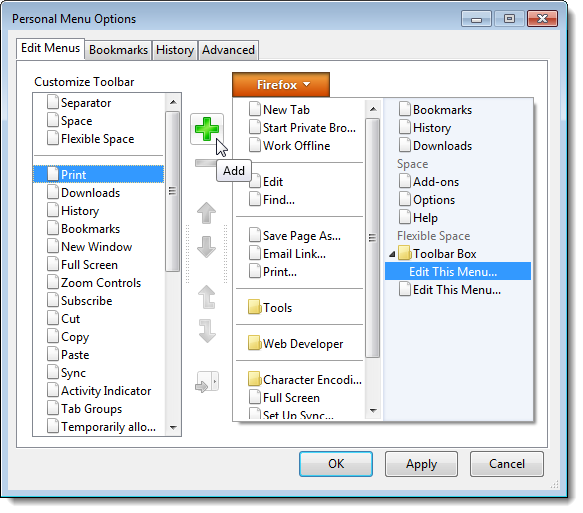Click the page icon beside Activity Indicator
Viewport: 583px width, 513px height.
(53, 390)
